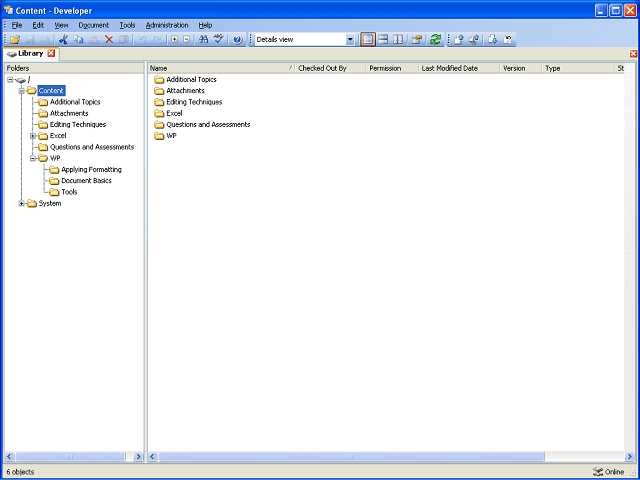Click the Paste toolbar icon

point(94,40)
